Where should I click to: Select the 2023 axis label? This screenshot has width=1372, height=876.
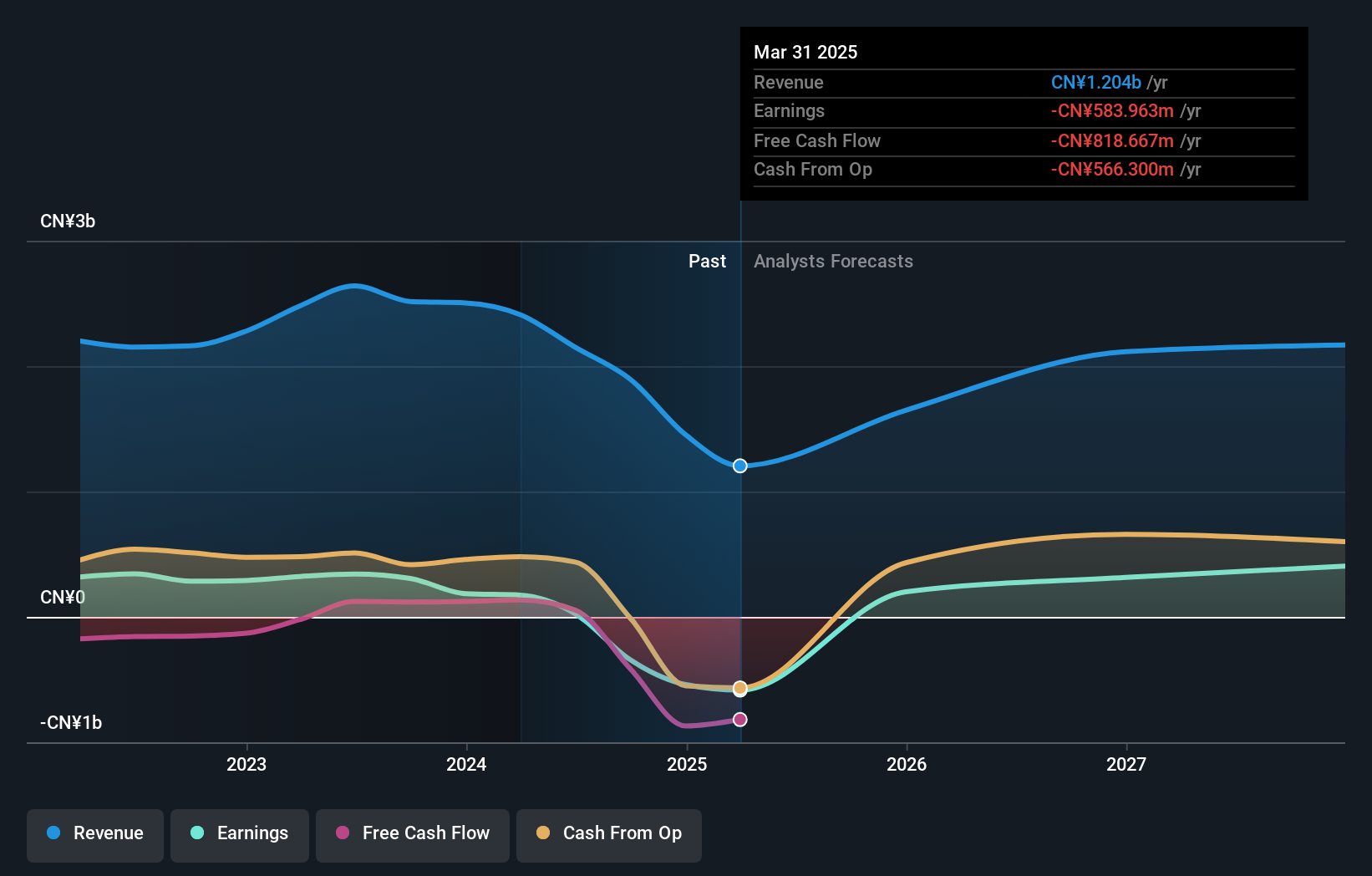click(246, 764)
